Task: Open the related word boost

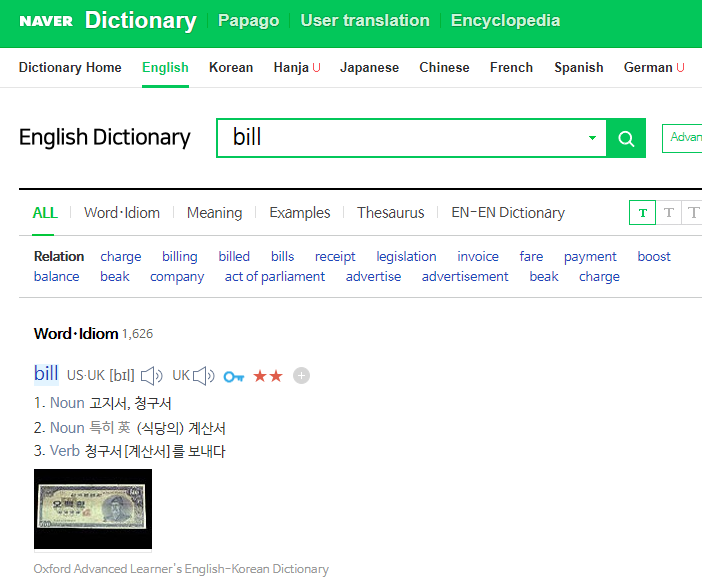Action: coord(654,257)
